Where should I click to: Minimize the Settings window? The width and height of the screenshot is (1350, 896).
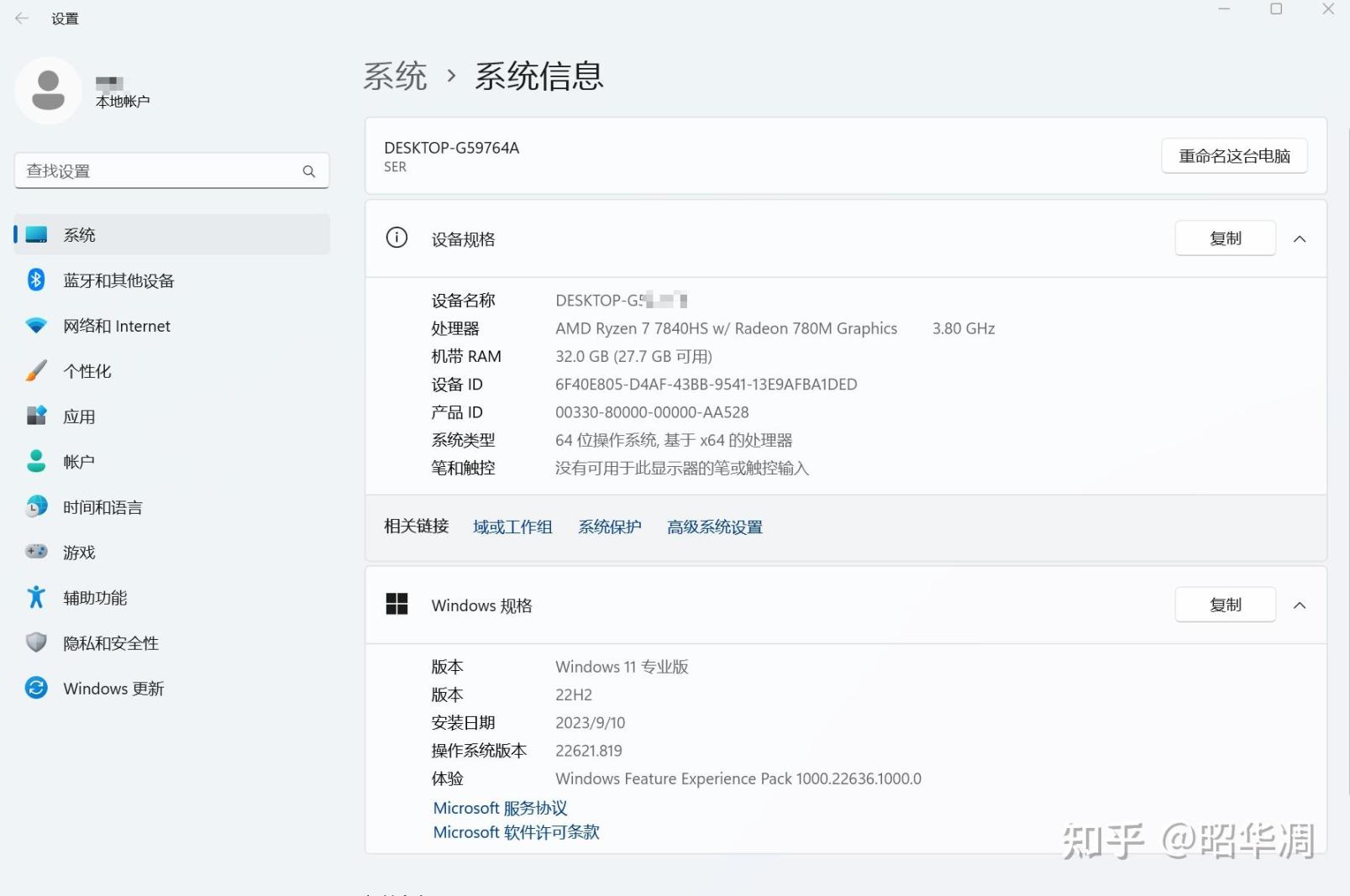pyautogui.click(x=1224, y=9)
